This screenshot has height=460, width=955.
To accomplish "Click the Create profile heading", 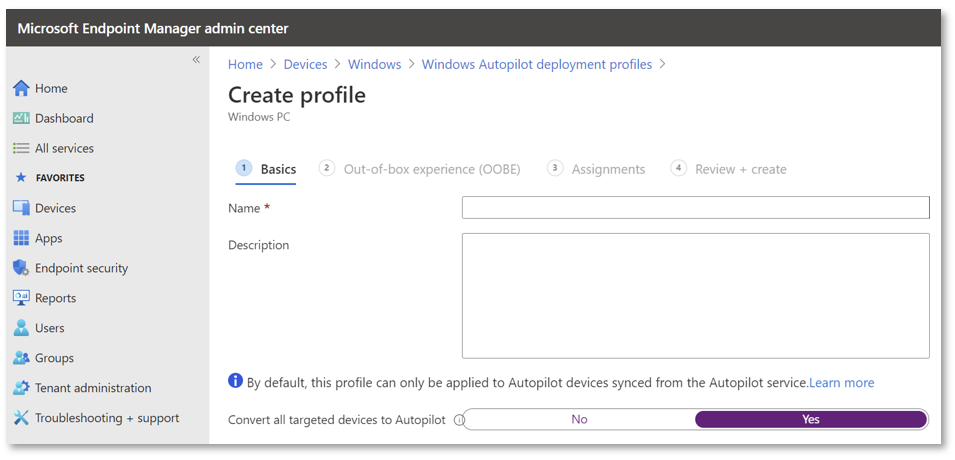I will tap(297, 95).
